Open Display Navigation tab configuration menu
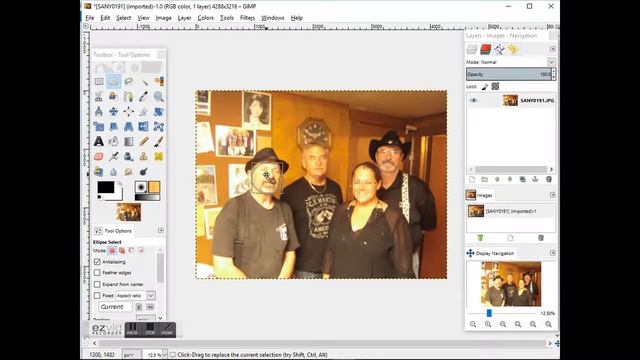This screenshot has height=360, width=640. [x=553, y=253]
